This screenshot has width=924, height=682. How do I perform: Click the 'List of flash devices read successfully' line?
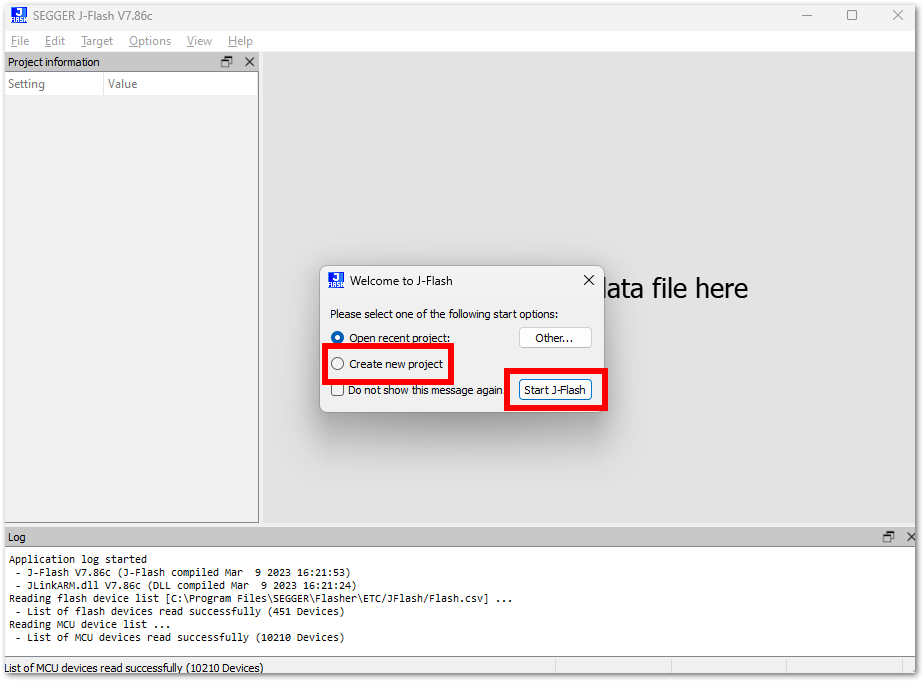coord(180,611)
